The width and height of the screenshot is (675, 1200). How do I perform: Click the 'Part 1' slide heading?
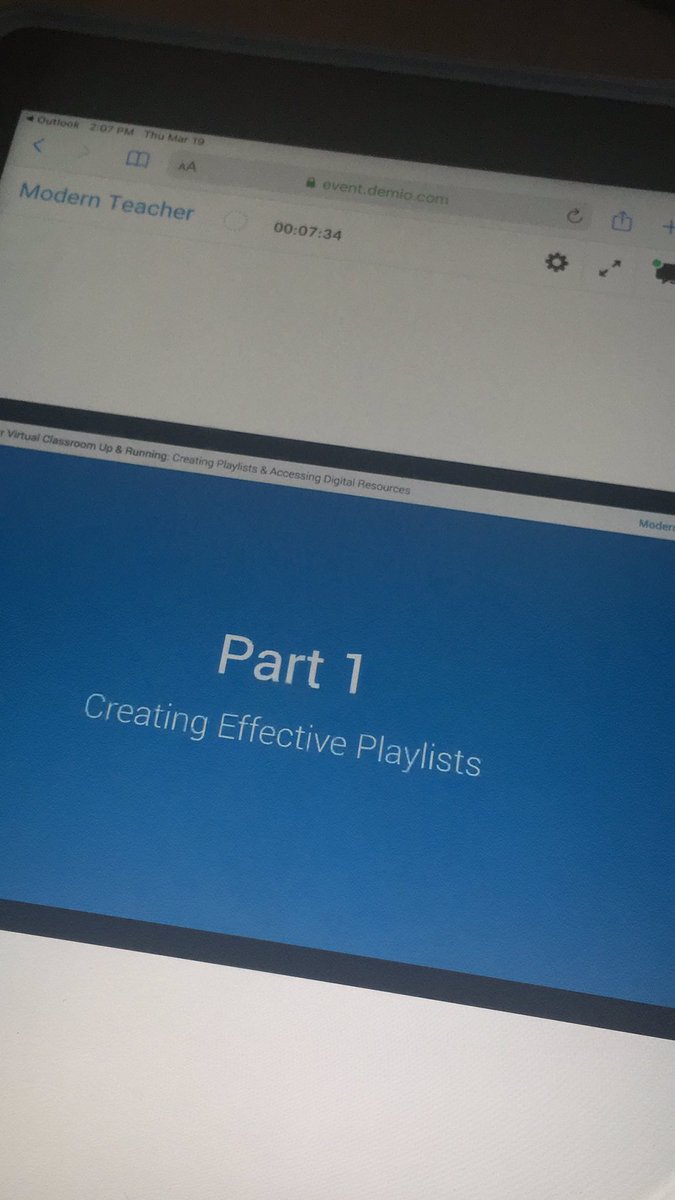coord(290,662)
